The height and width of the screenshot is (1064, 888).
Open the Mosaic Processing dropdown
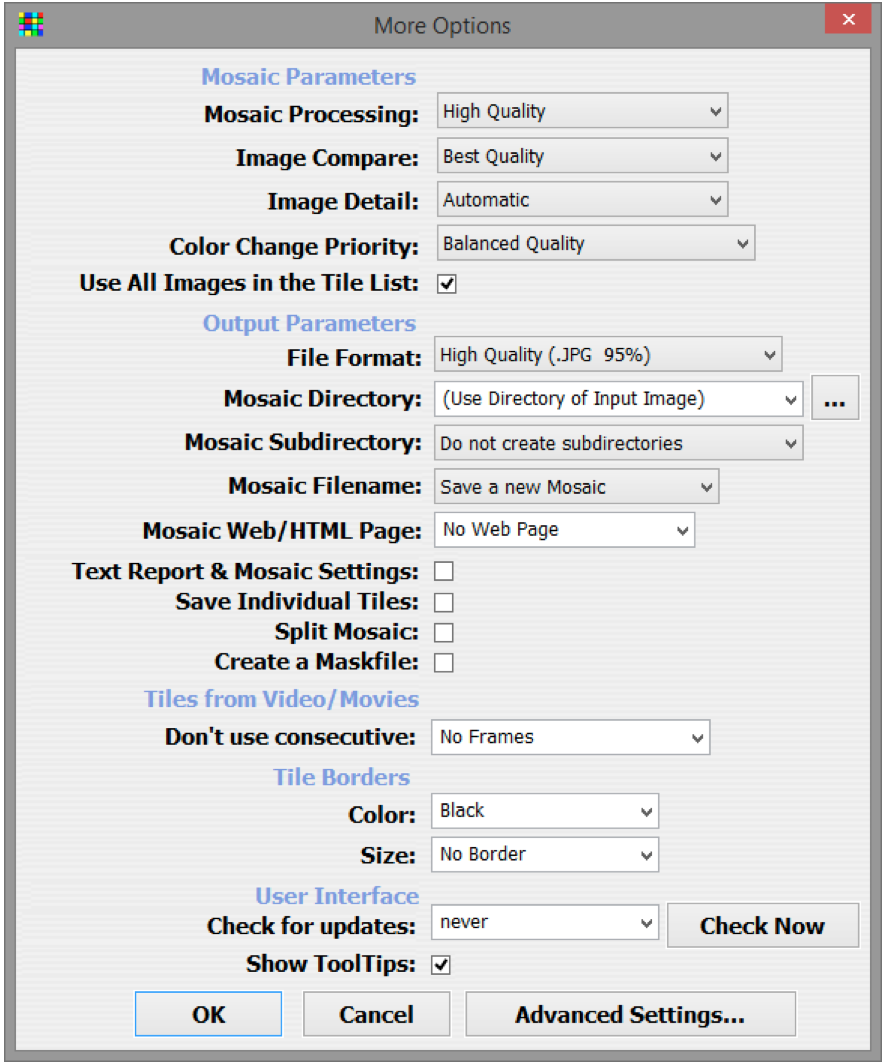point(583,111)
